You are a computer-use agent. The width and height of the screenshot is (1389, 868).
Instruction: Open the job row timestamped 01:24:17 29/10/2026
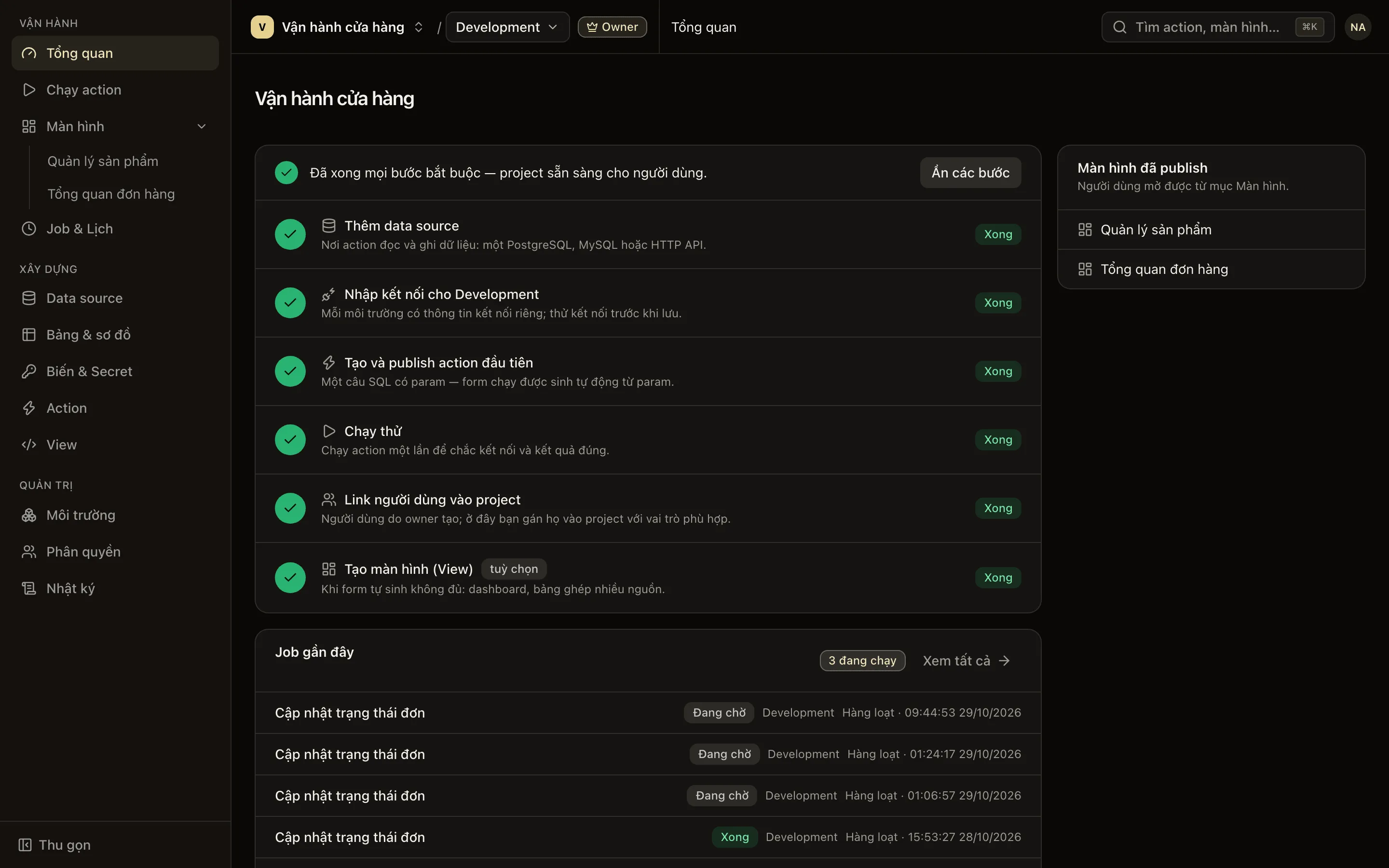point(647,754)
